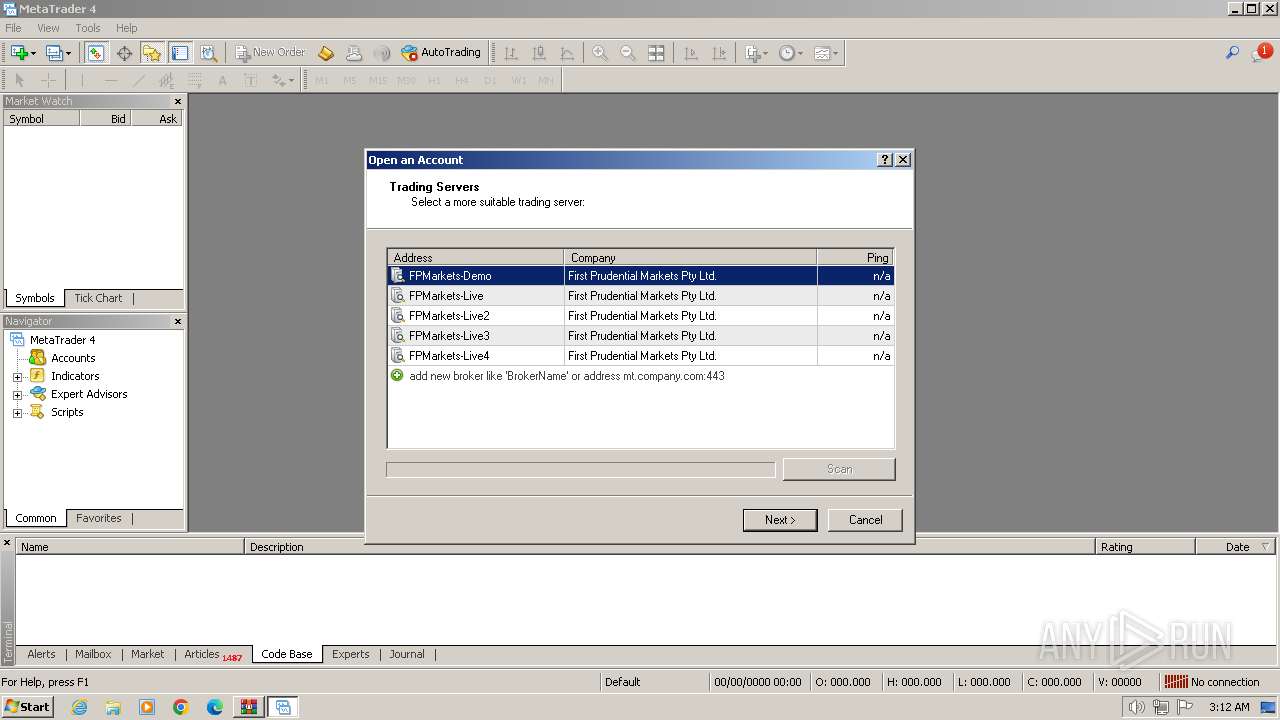Toggle the Terminal panel toolbar icon
Screen dimensions: 1280x720
coord(180,53)
